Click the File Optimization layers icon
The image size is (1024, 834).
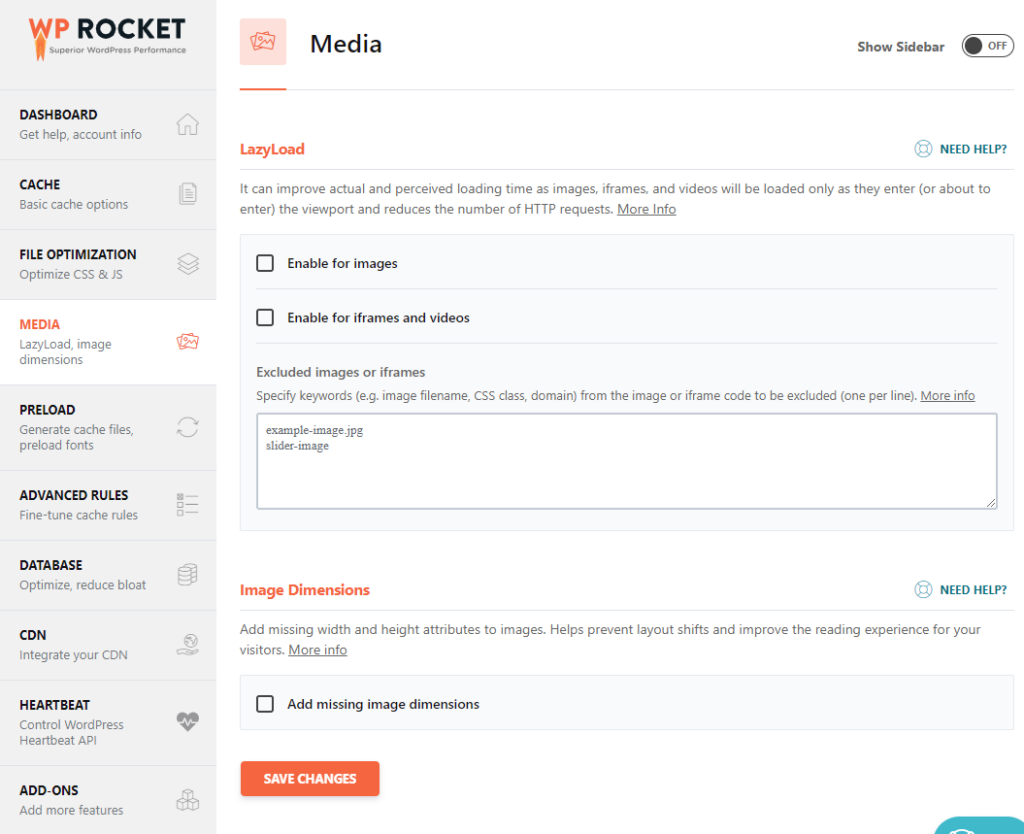pyautogui.click(x=187, y=264)
